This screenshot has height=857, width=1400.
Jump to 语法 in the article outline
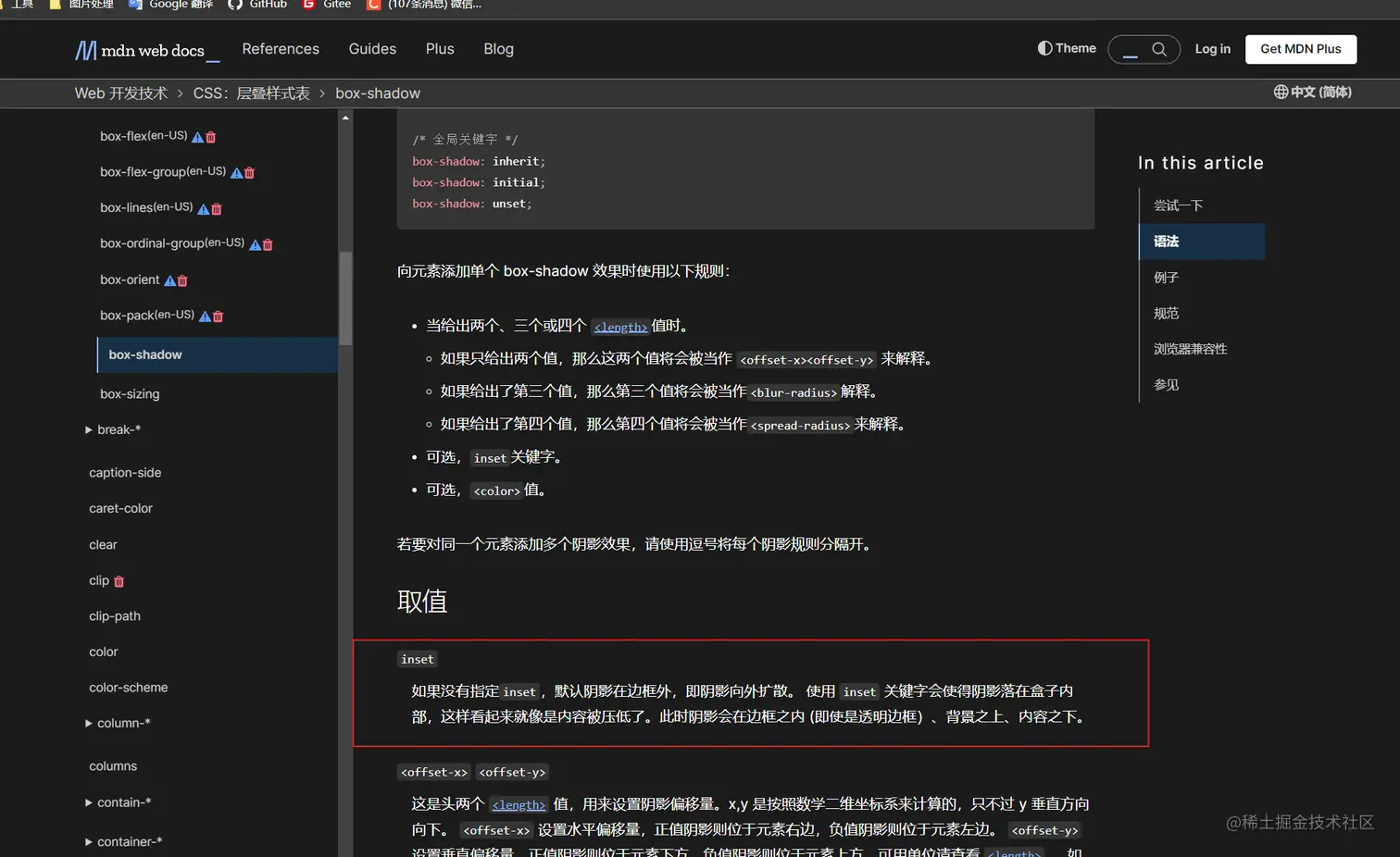[1202, 242]
